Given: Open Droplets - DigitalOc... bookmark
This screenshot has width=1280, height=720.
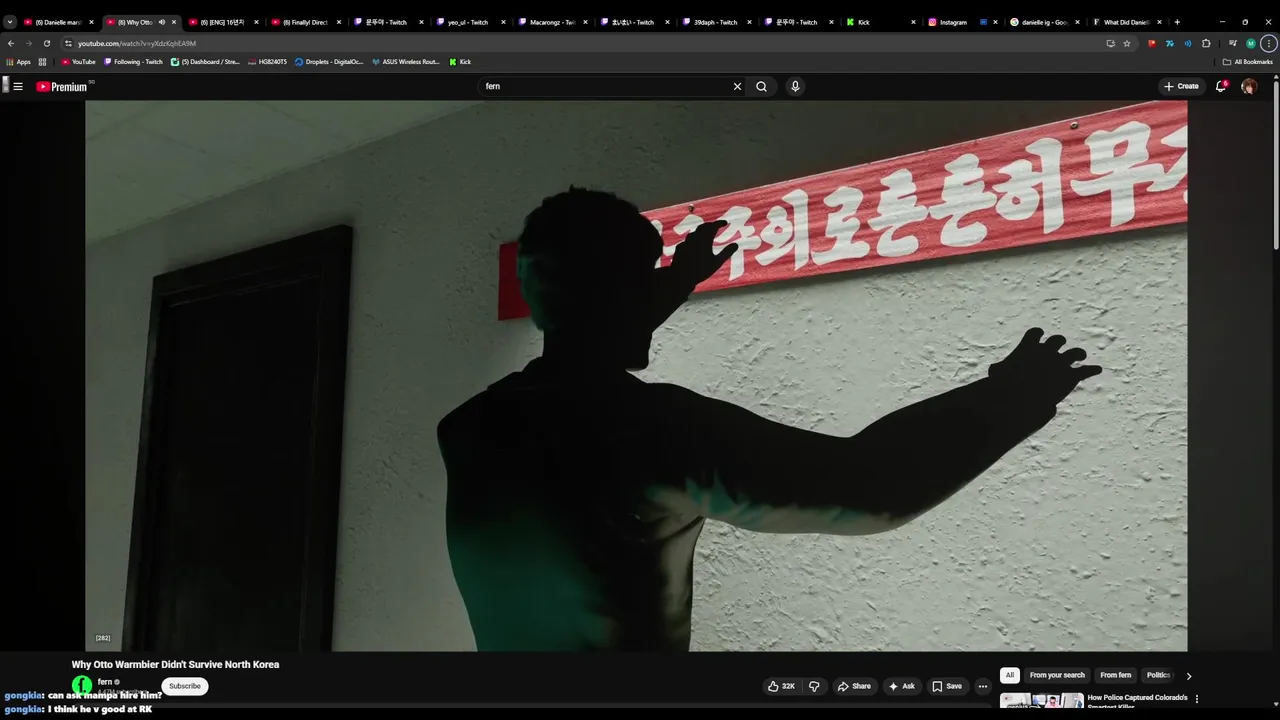Looking at the screenshot, I should pos(329,62).
